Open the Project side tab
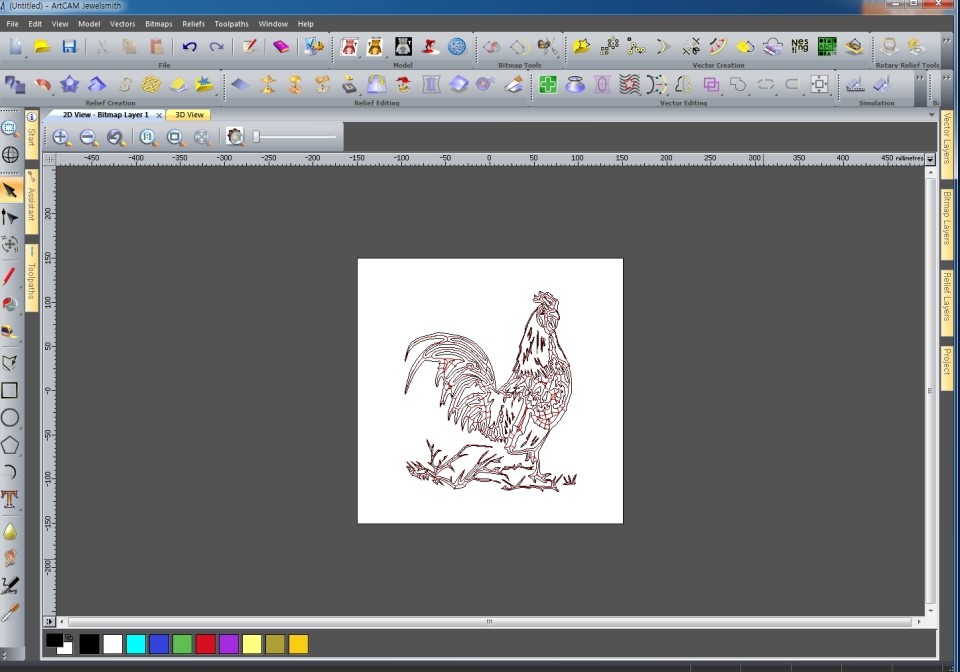960x672 pixels. (x=947, y=367)
